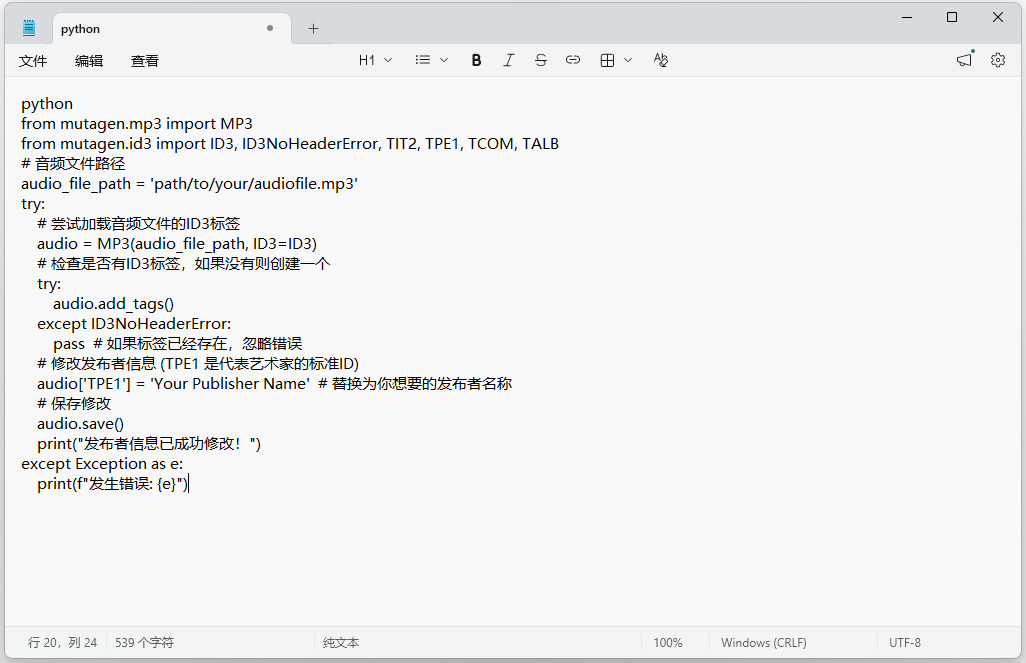The height and width of the screenshot is (663, 1026).
Task: Click the first line 'python' in the editor
Action: pos(47,104)
